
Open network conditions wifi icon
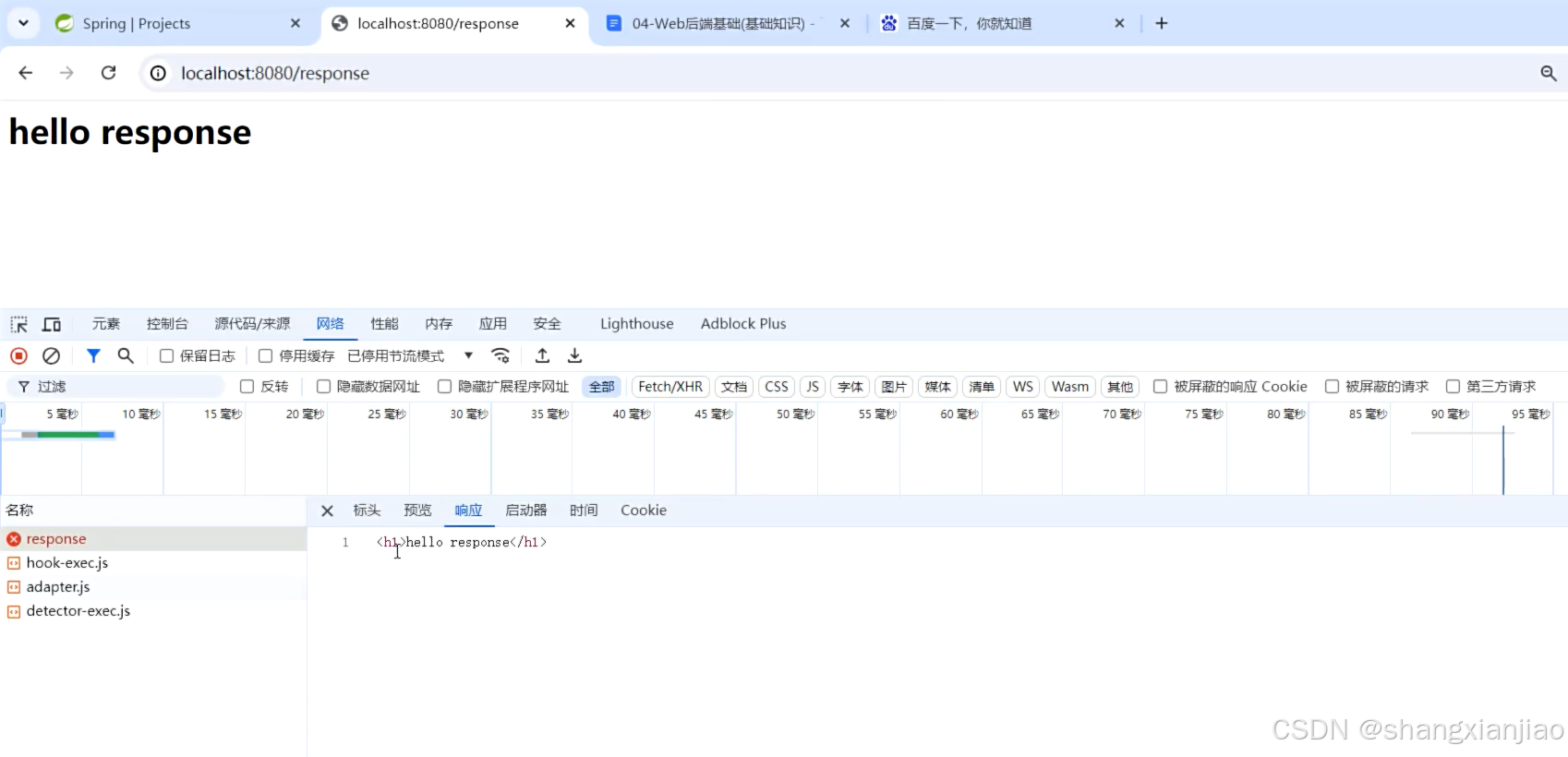point(501,355)
